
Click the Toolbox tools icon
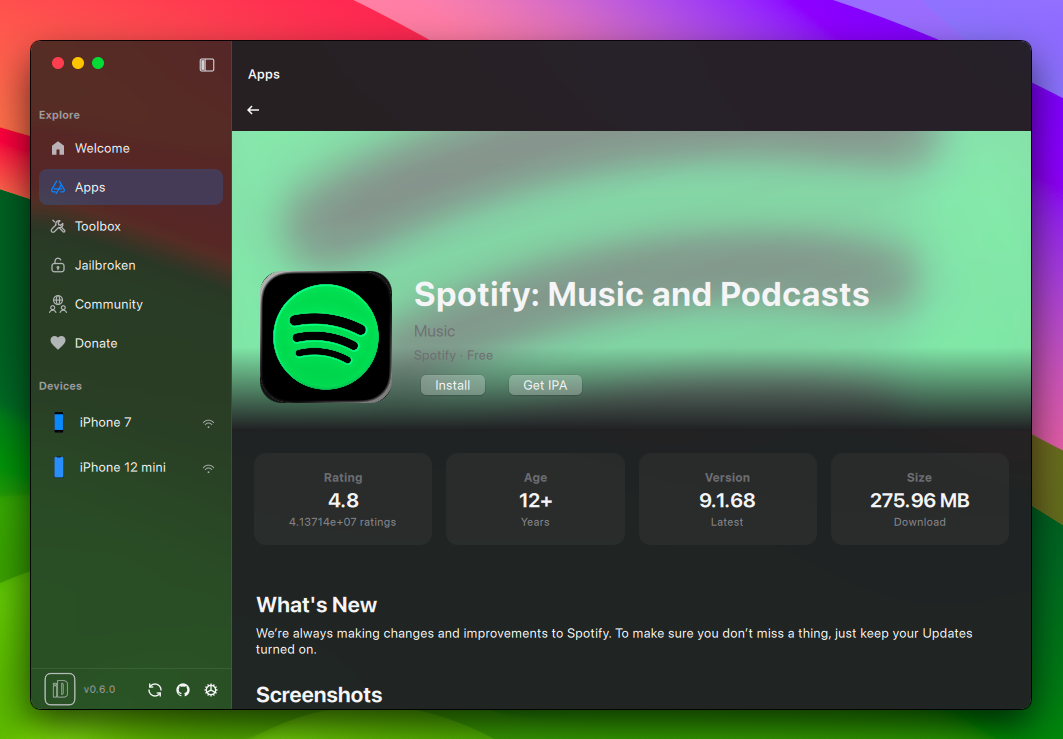[58, 226]
